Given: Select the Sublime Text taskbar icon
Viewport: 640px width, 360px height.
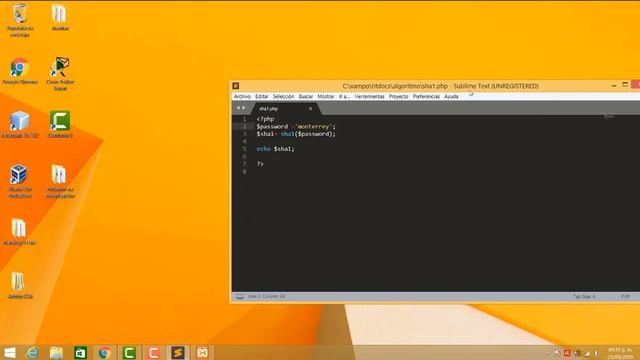Looking at the screenshot, I should 178,353.
